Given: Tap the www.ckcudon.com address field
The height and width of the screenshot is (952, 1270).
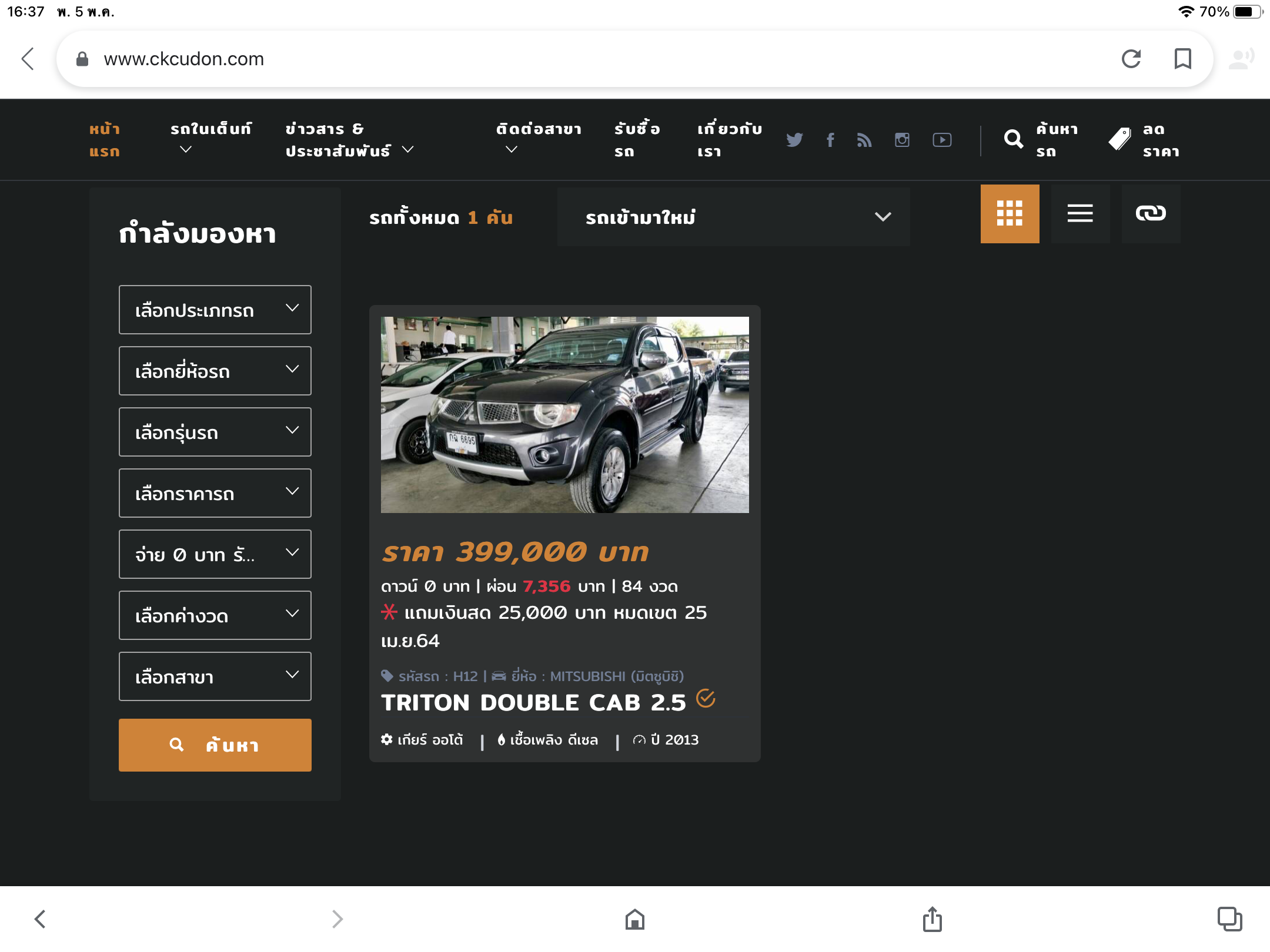Looking at the screenshot, I should (183, 59).
